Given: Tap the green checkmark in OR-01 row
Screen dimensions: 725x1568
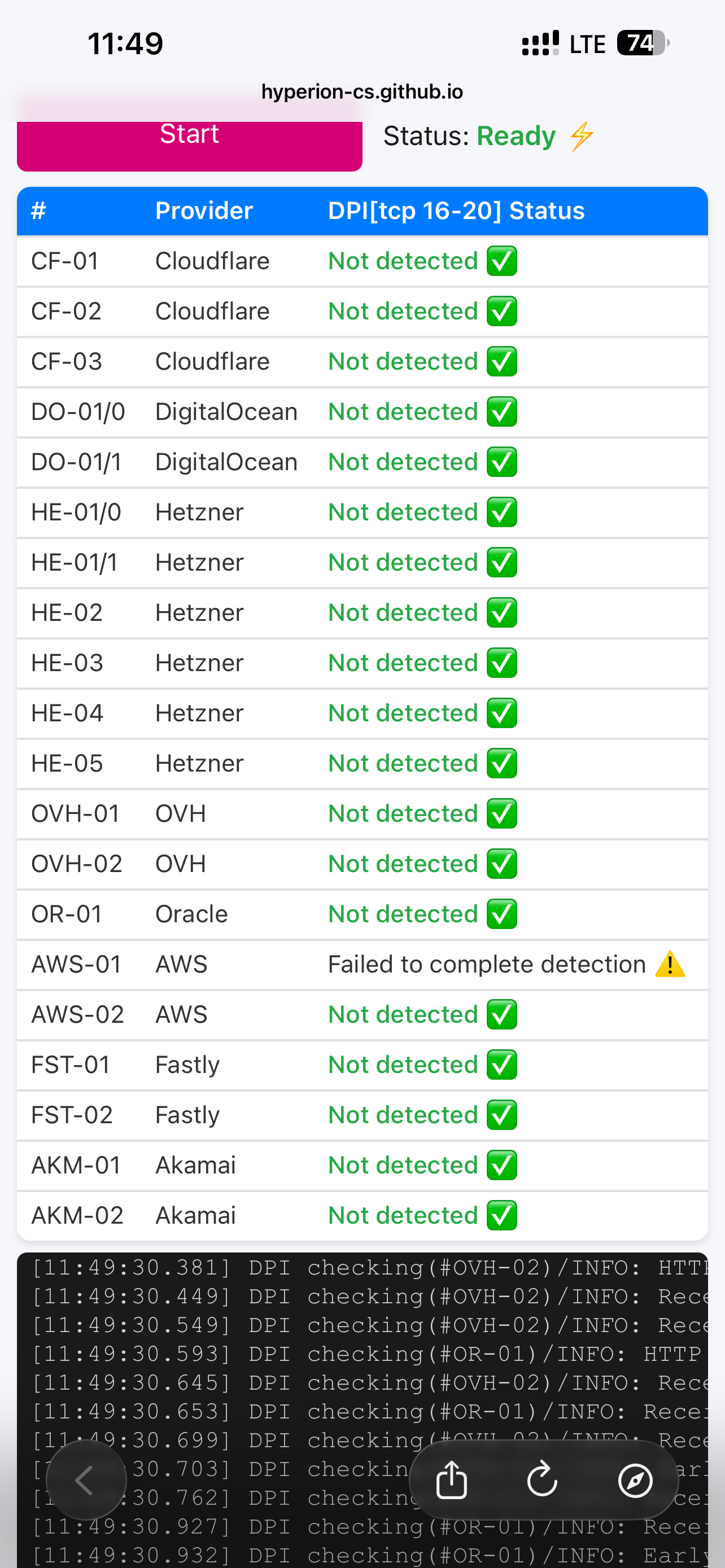Looking at the screenshot, I should (501, 914).
